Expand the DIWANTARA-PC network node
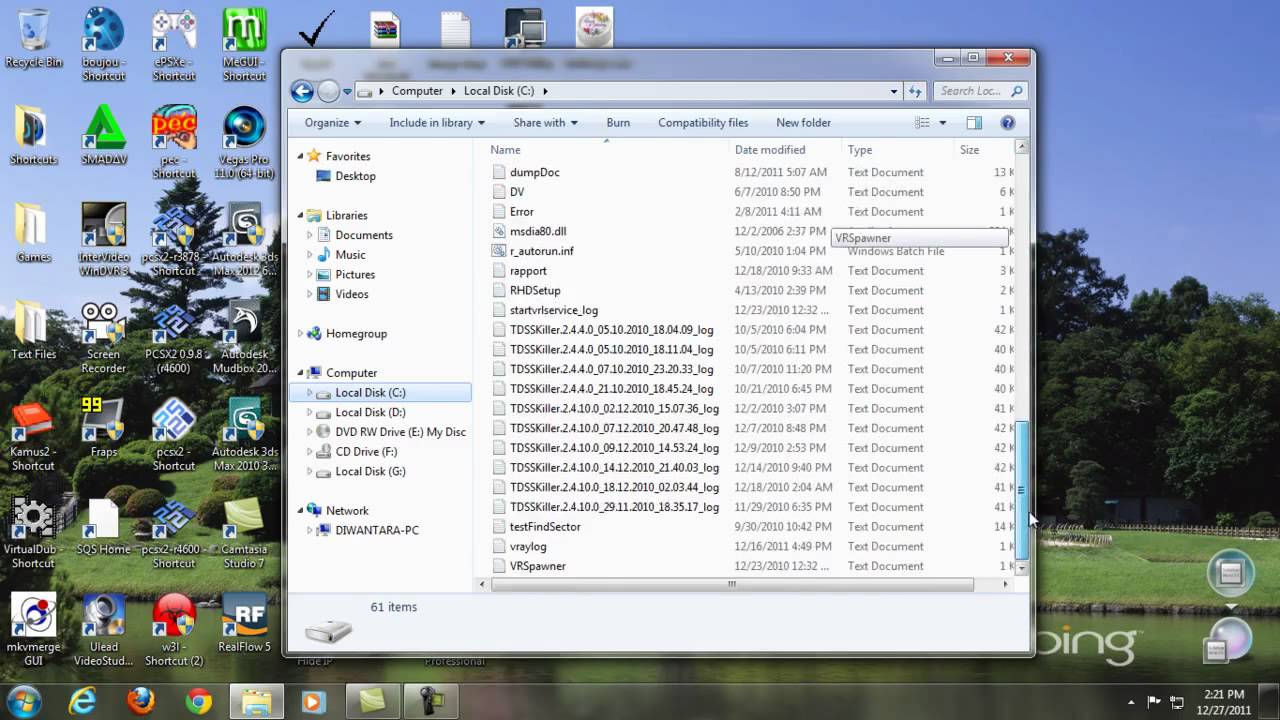Image resolution: width=1280 pixels, height=720 pixels. pos(310,530)
